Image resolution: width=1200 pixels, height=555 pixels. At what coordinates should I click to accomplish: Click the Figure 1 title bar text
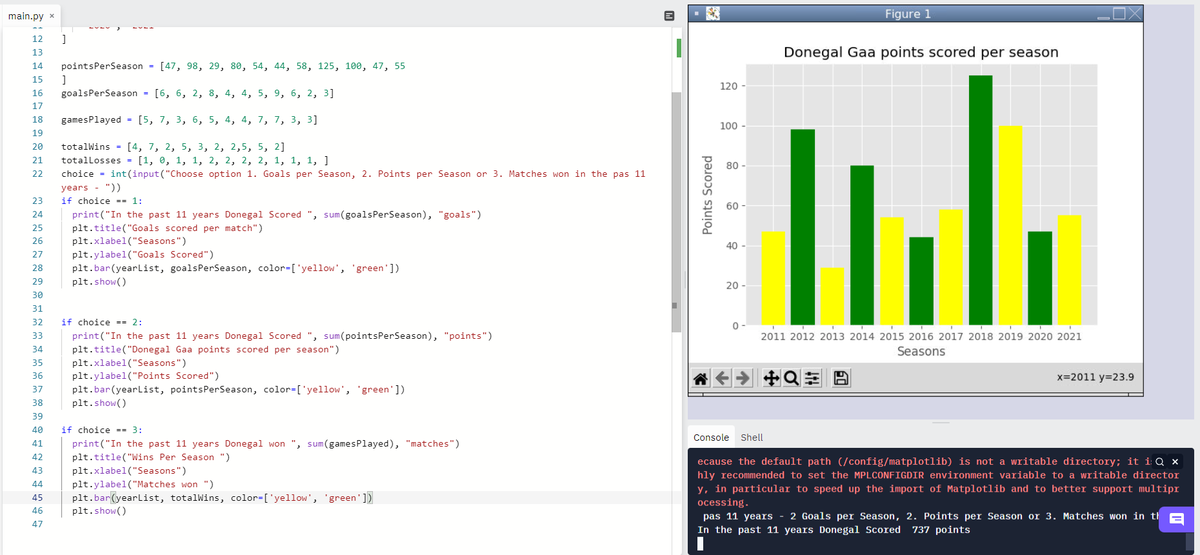[908, 14]
